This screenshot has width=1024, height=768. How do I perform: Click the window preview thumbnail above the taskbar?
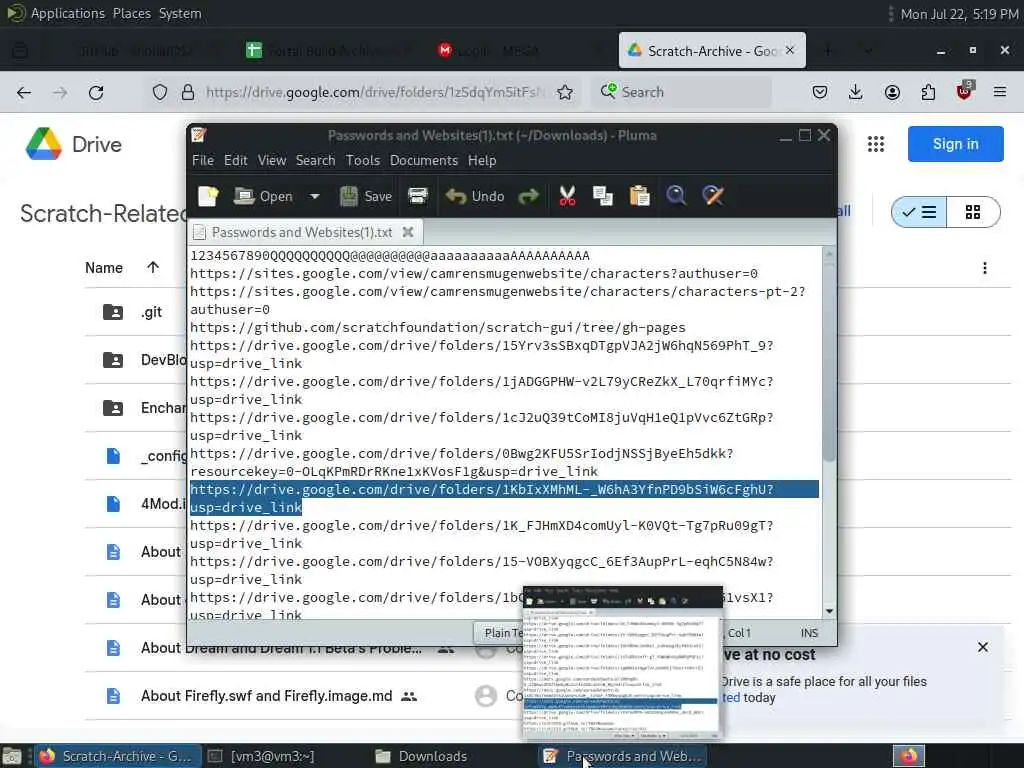[622, 663]
